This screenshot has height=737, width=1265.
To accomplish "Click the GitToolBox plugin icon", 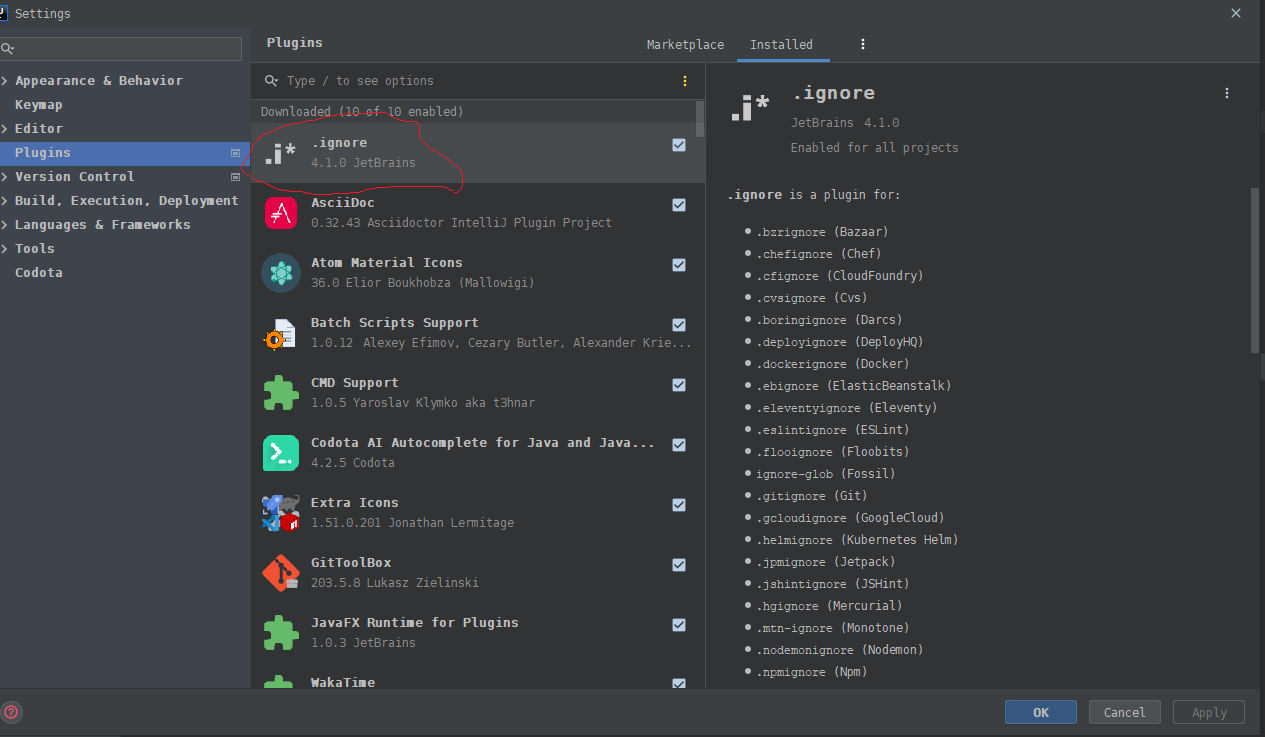I will (281, 573).
